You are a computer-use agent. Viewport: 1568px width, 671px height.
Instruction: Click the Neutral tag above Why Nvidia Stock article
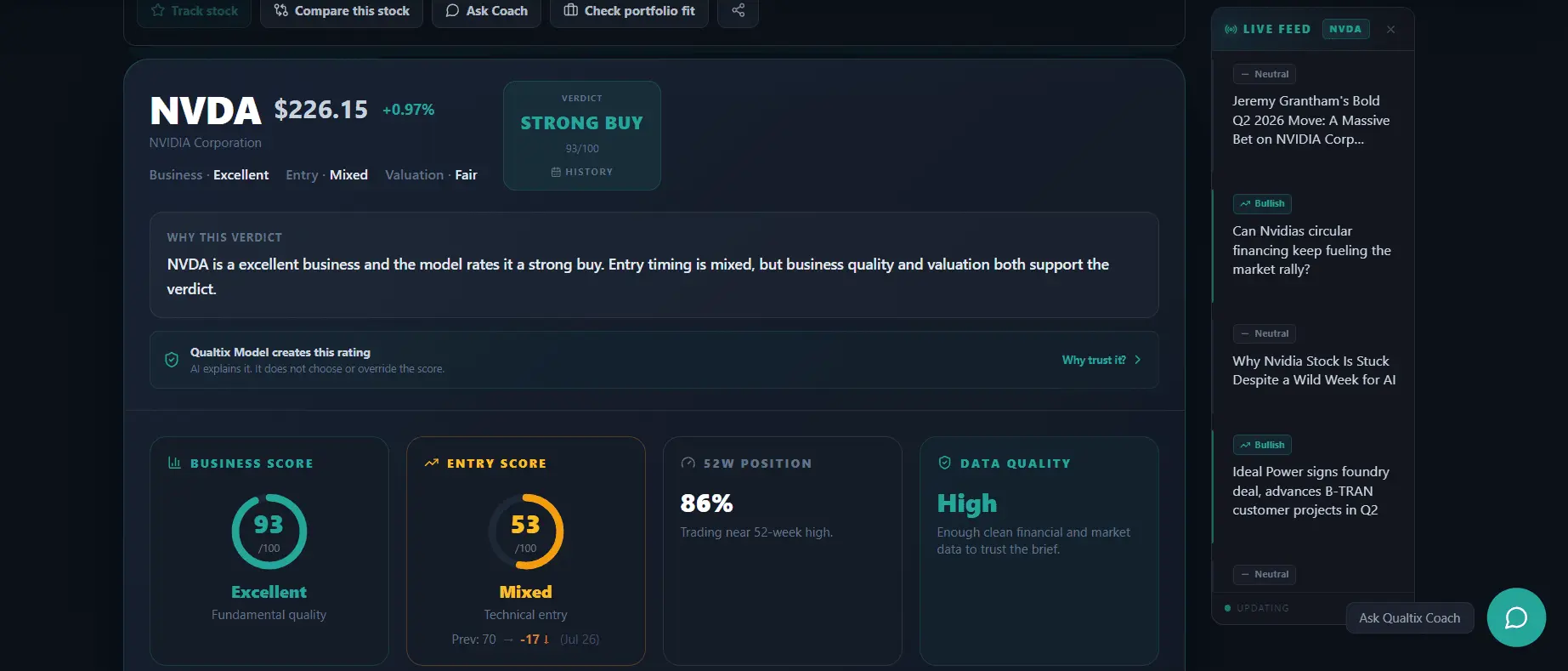pos(1265,333)
